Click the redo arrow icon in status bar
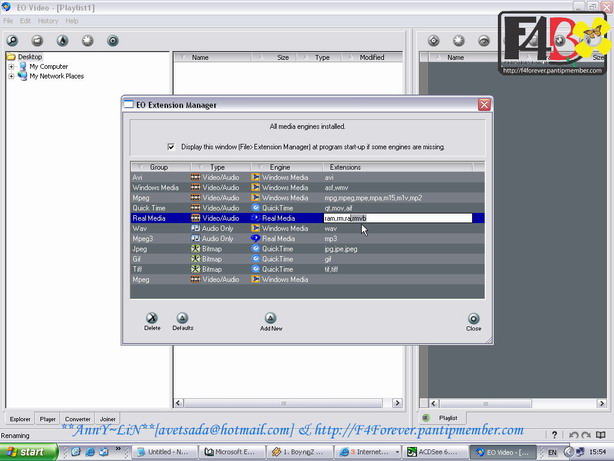The height and width of the screenshot is (461, 614). pyautogui.click(x=586, y=435)
